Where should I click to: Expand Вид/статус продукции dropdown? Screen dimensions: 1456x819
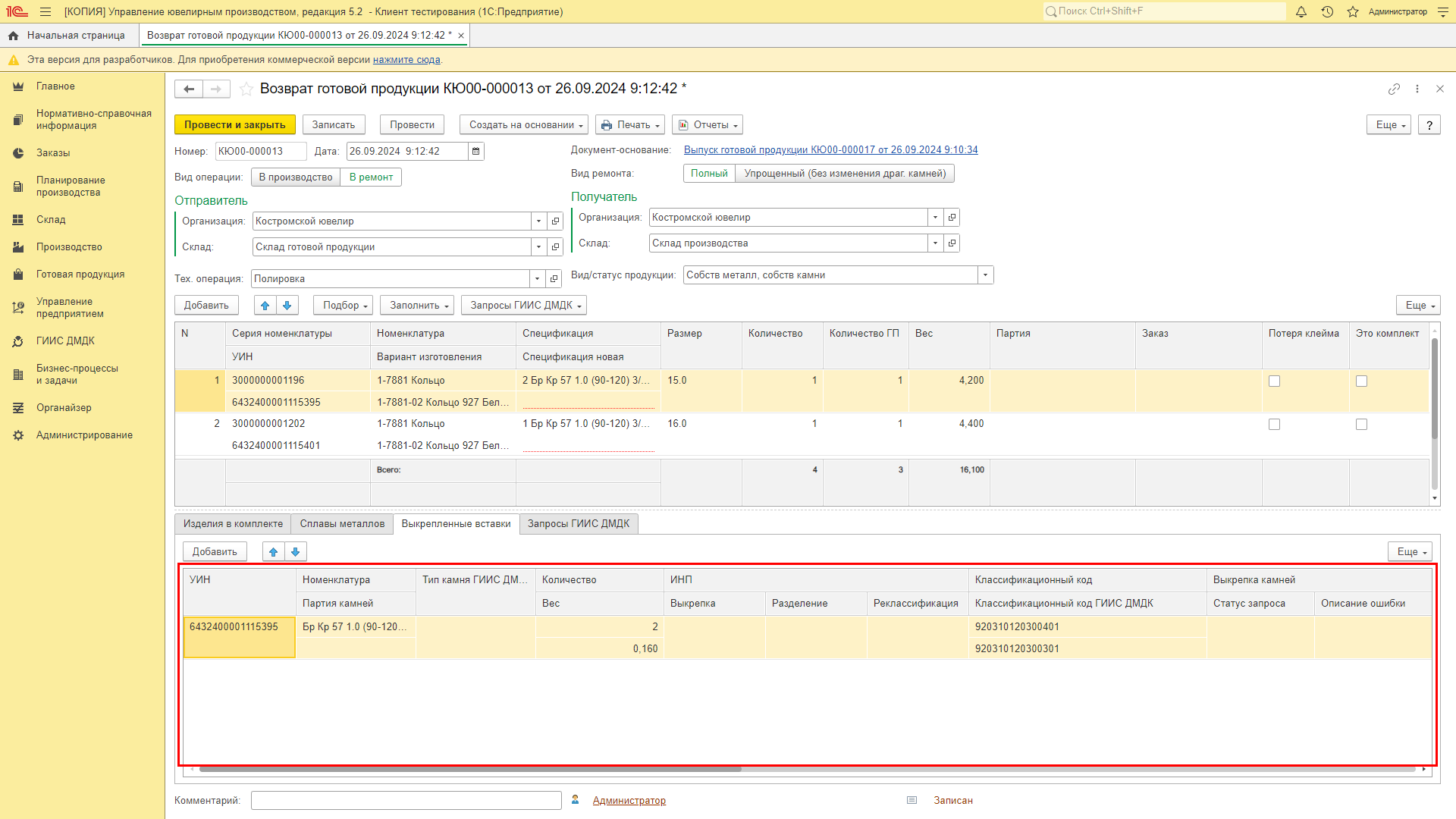click(986, 275)
